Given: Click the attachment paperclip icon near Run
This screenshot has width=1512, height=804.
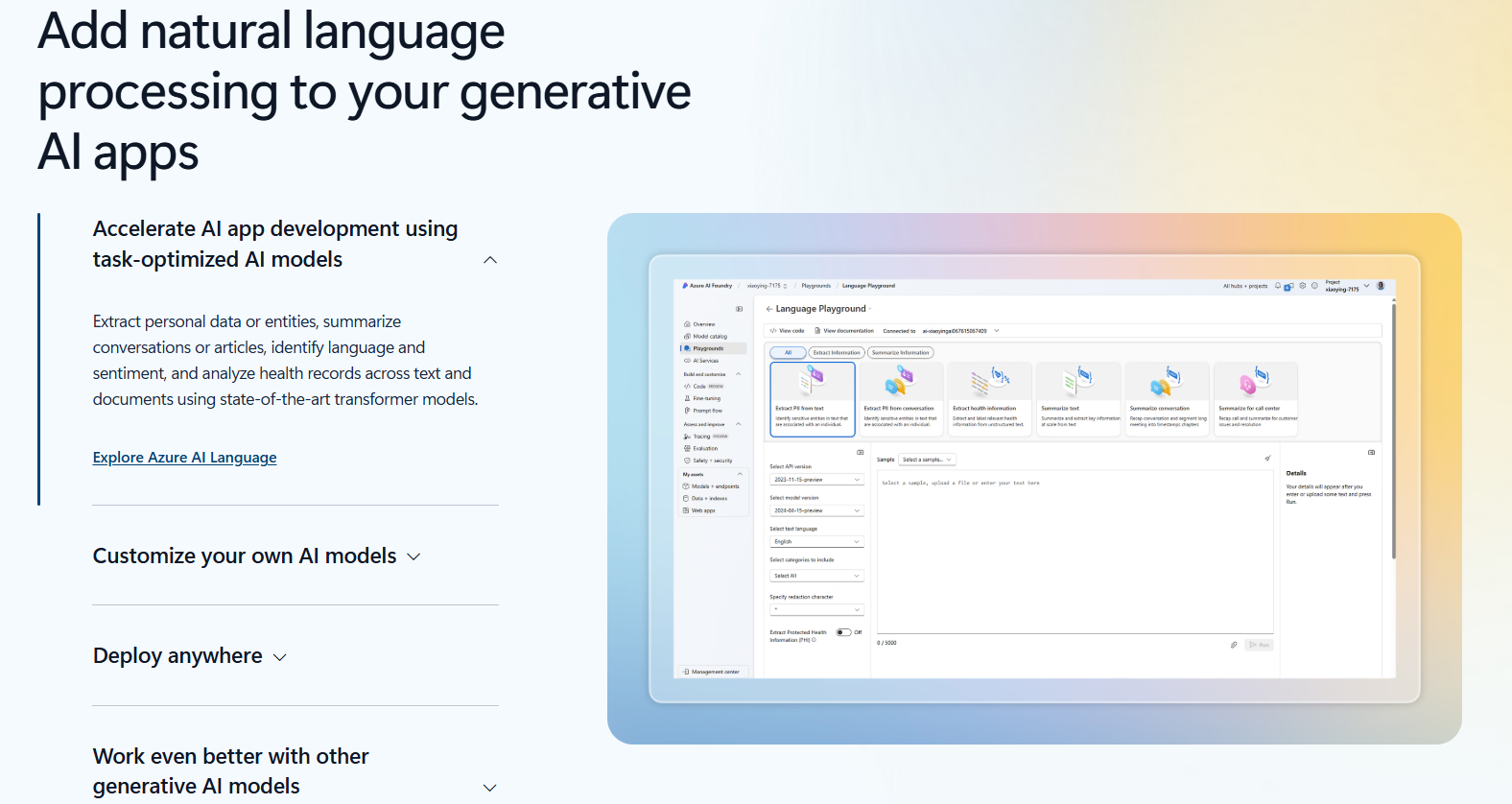Looking at the screenshot, I should 1234,645.
